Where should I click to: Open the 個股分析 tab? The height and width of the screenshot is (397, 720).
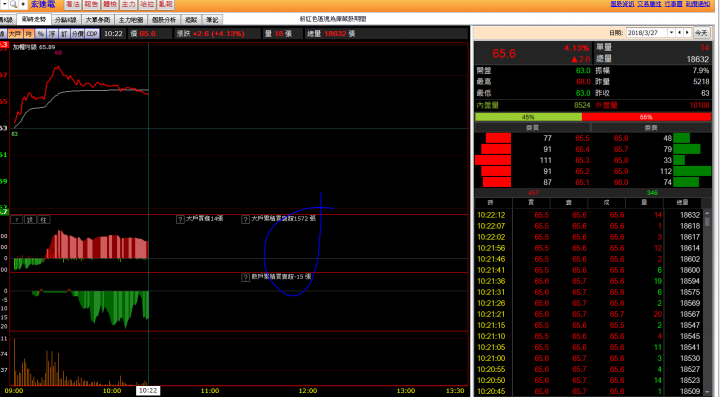pyautogui.click(x=164, y=20)
